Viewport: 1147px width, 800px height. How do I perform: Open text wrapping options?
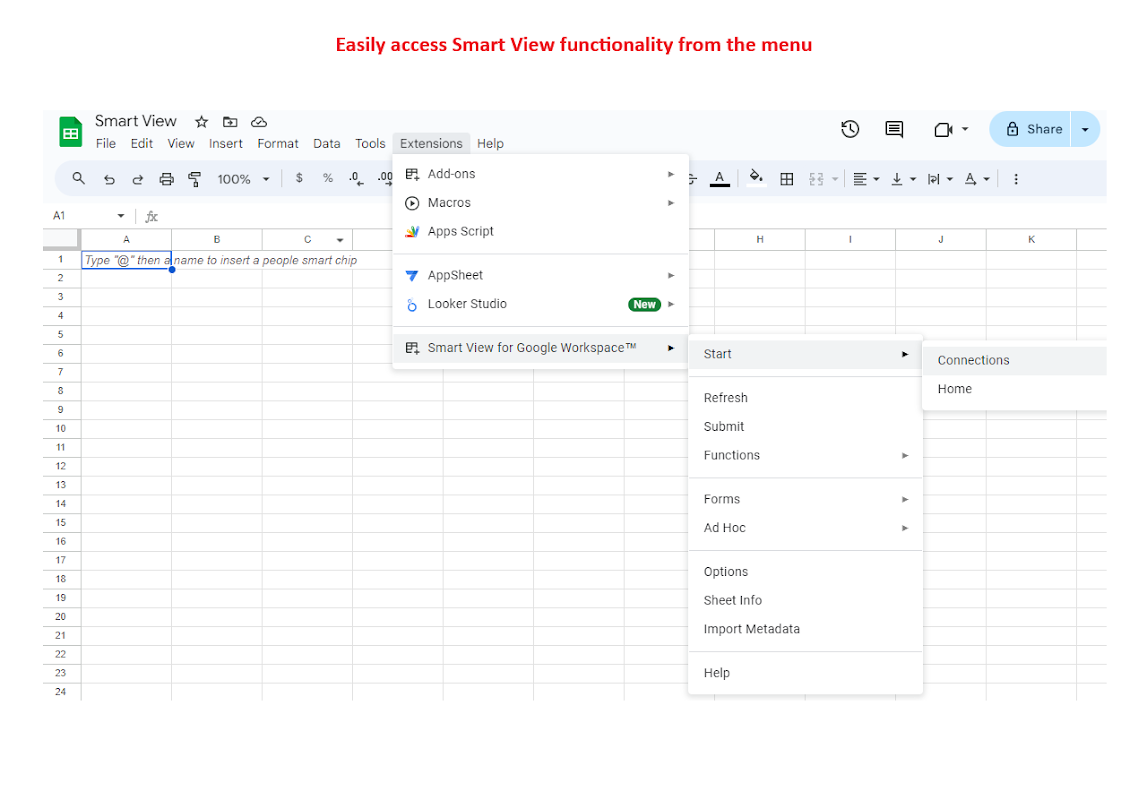940,179
